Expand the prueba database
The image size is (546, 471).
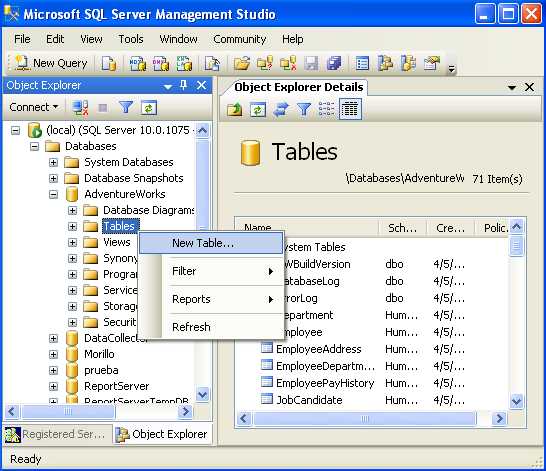53,370
